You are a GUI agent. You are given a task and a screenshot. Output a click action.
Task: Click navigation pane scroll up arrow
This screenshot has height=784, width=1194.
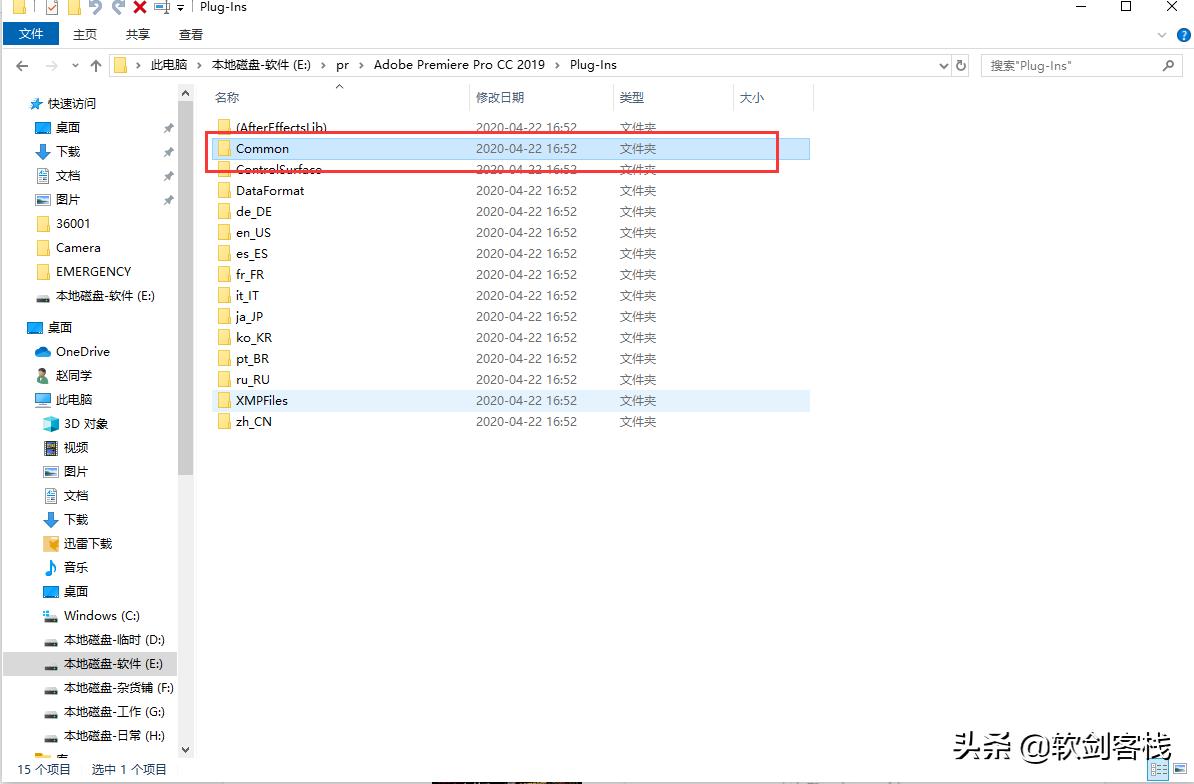pyautogui.click(x=185, y=93)
